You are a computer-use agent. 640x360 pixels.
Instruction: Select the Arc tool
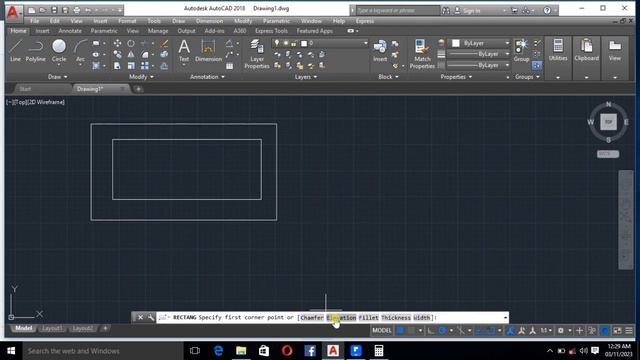click(80, 51)
